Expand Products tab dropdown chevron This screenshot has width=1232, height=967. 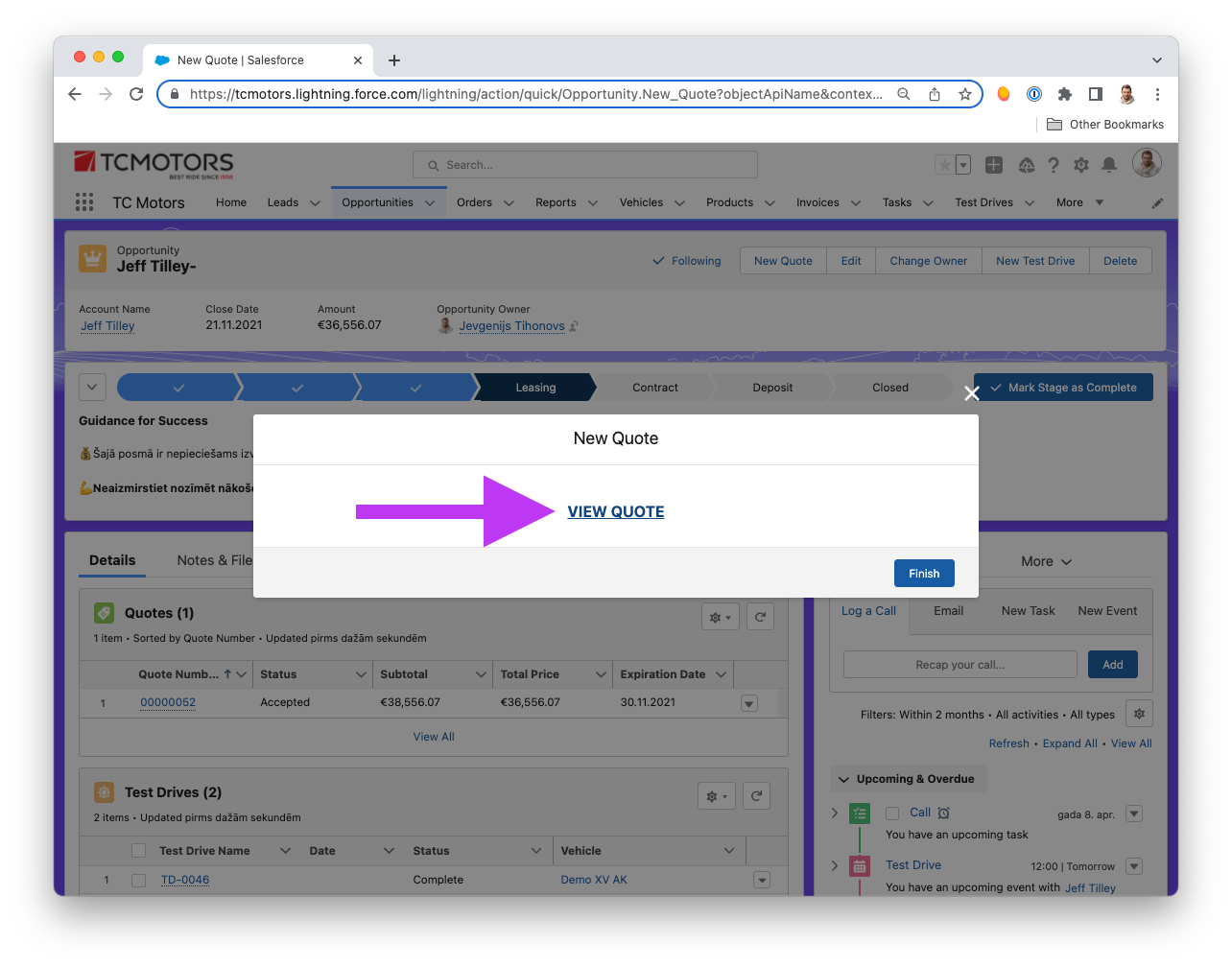coord(770,203)
